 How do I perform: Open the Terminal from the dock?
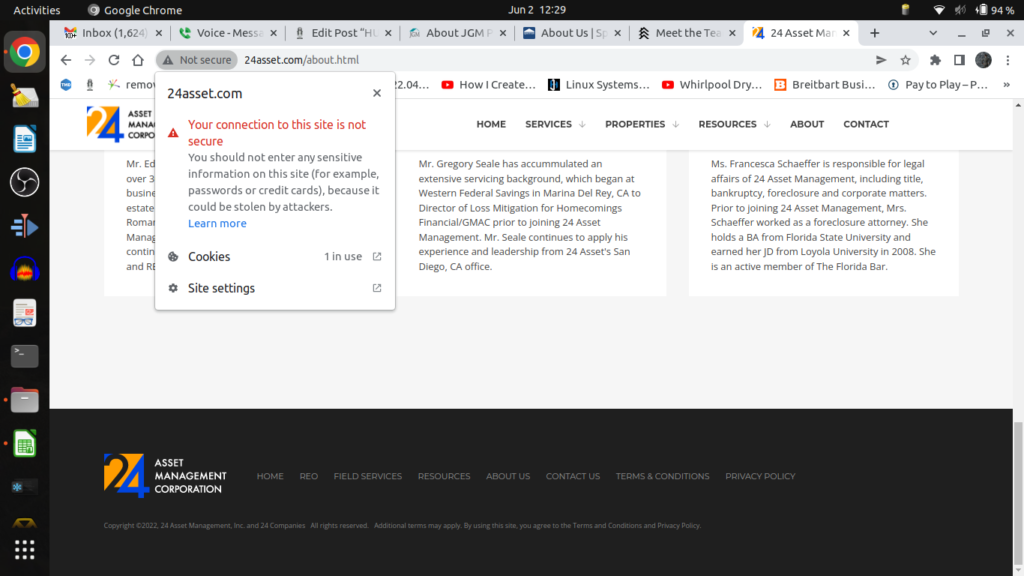25,356
